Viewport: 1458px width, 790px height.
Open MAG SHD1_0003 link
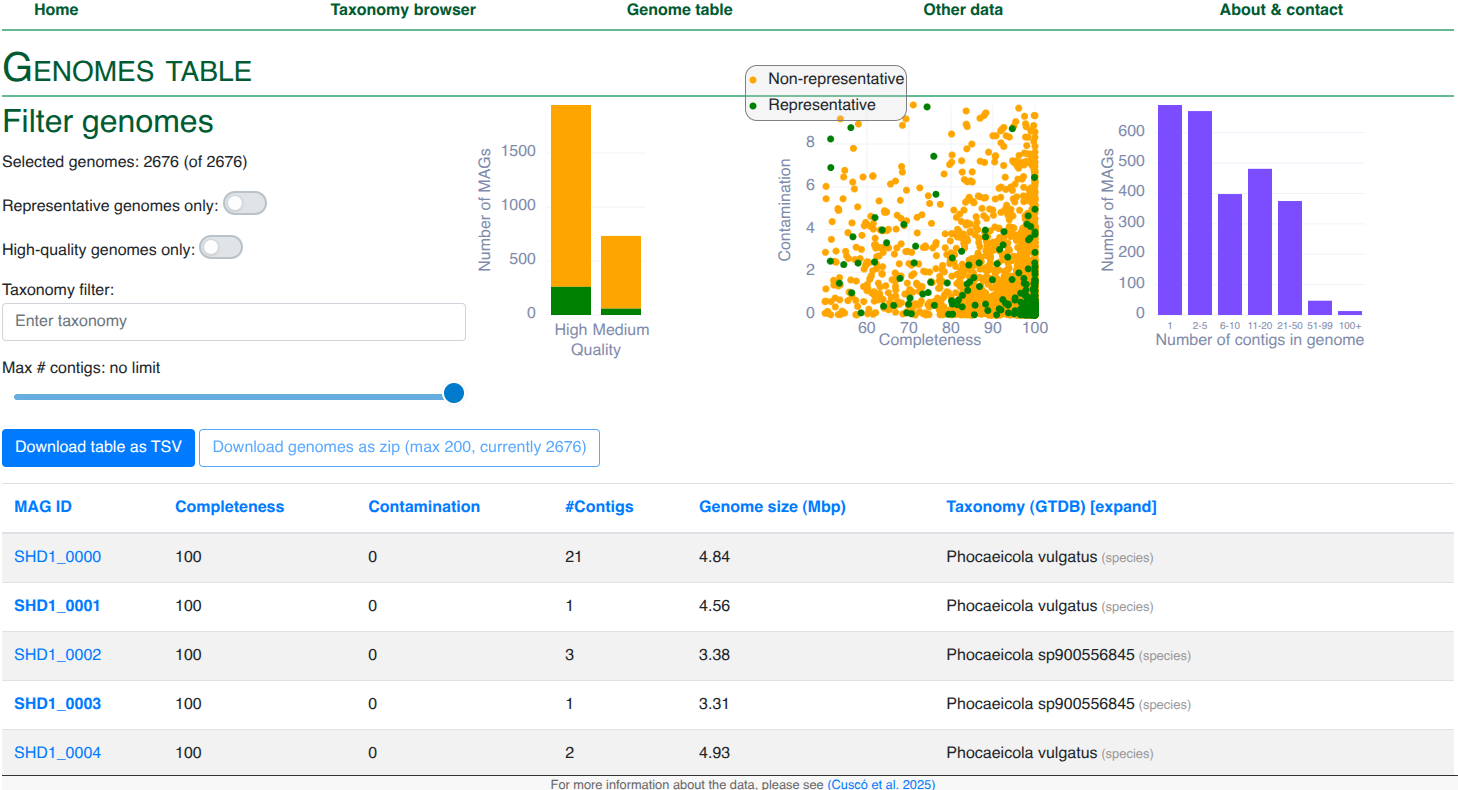point(58,704)
